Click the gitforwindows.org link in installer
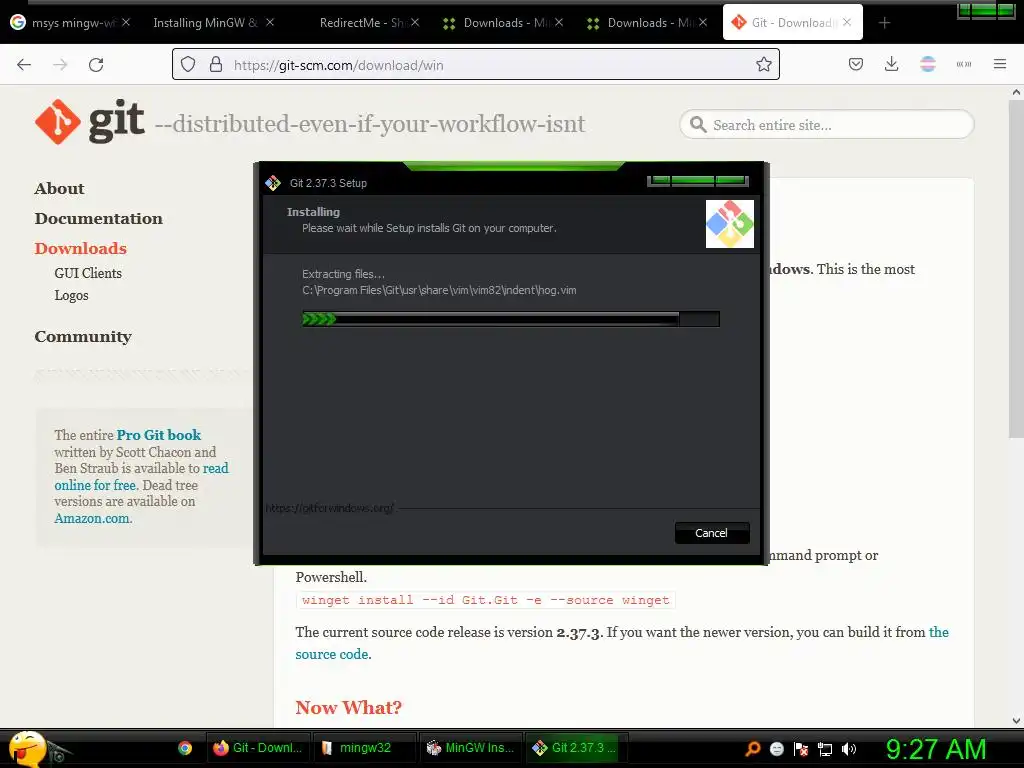Screen dimensions: 1024x768 [x=329, y=508]
